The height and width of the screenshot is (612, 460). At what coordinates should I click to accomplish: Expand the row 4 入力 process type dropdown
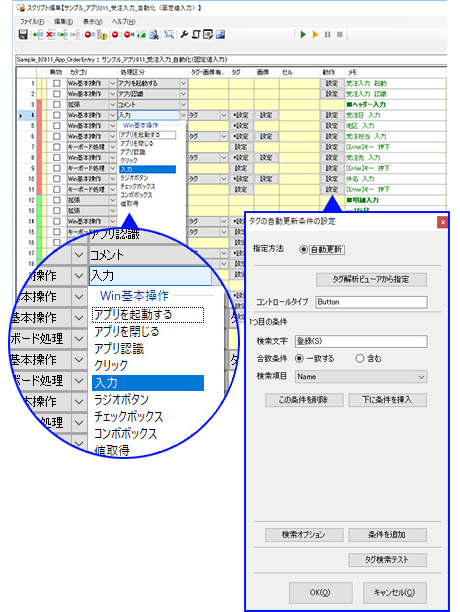183,115
